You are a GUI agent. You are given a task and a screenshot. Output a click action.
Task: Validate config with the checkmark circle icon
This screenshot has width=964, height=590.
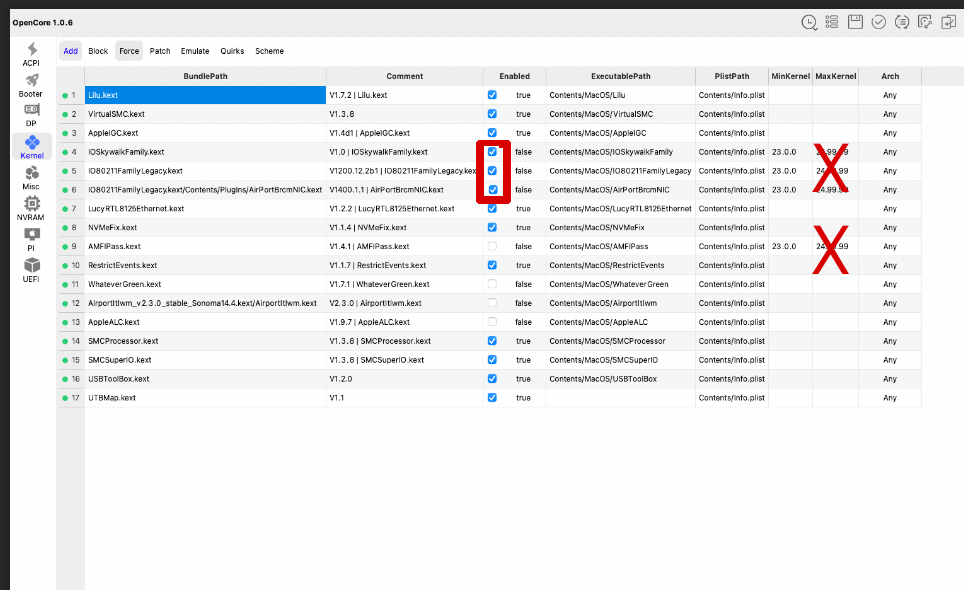pyautogui.click(x=879, y=22)
